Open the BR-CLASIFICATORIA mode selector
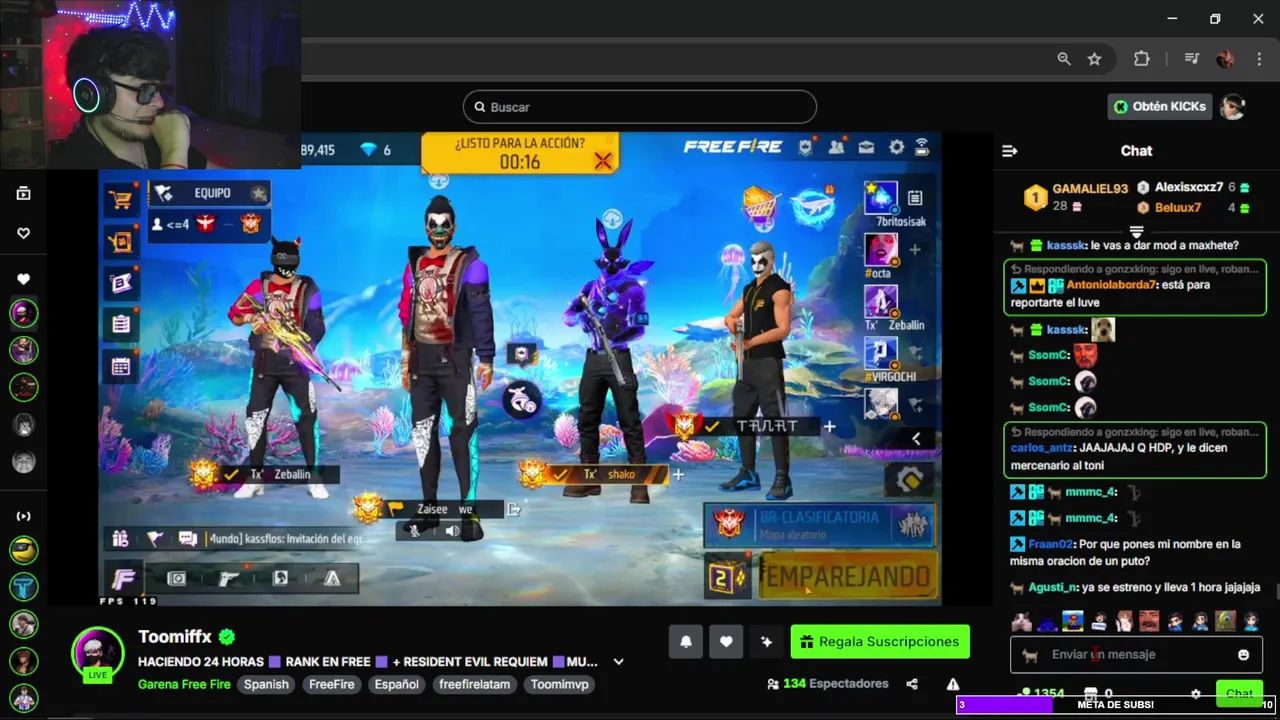The width and height of the screenshot is (1280, 720). [x=819, y=526]
